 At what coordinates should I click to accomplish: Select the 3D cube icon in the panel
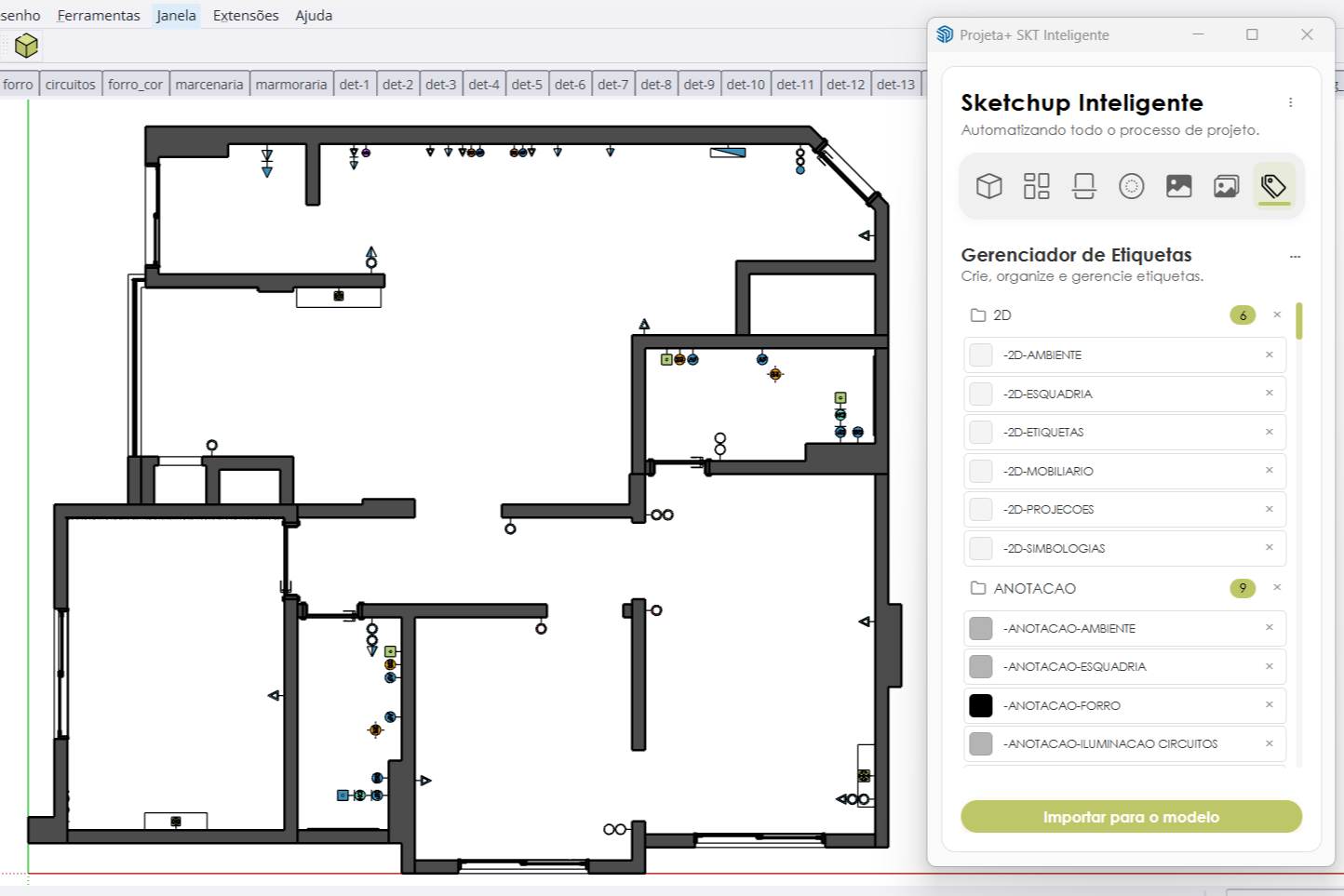click(x=988, y=185)
